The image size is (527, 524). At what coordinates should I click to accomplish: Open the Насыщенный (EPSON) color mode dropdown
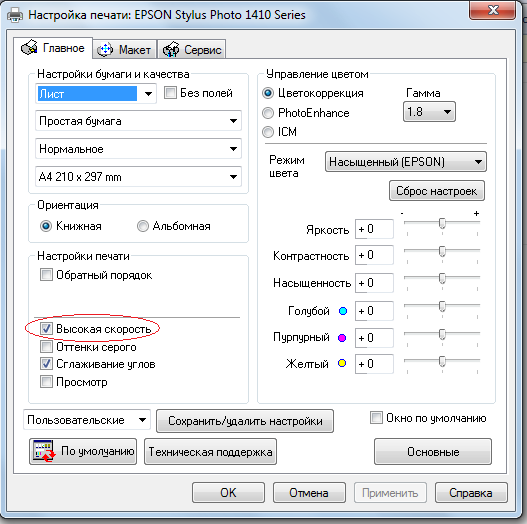click(x=406, y=162)
